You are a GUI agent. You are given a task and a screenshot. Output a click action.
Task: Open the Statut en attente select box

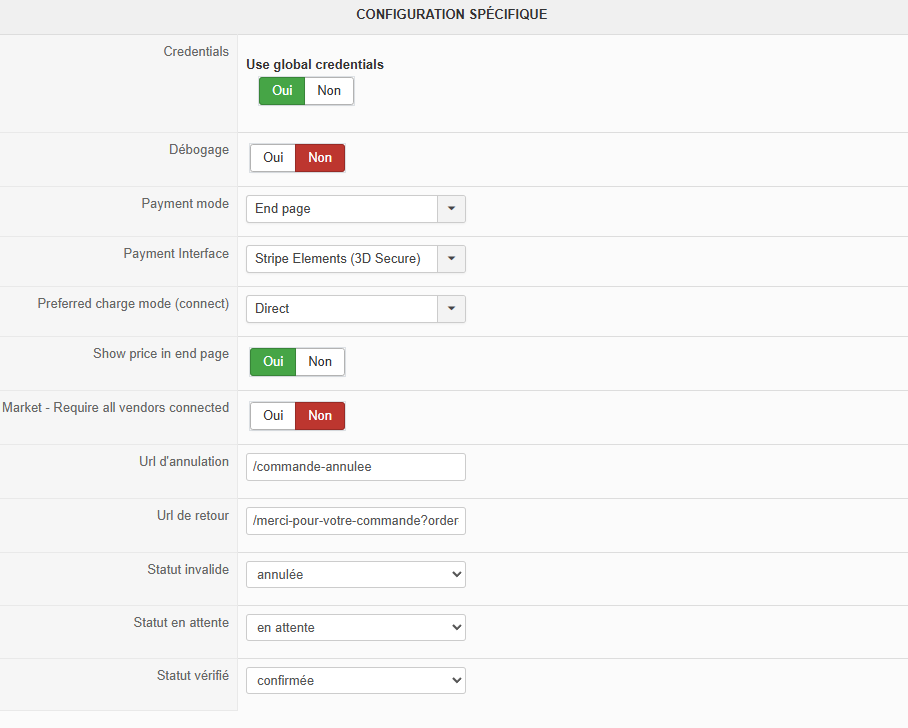[355, 628]
